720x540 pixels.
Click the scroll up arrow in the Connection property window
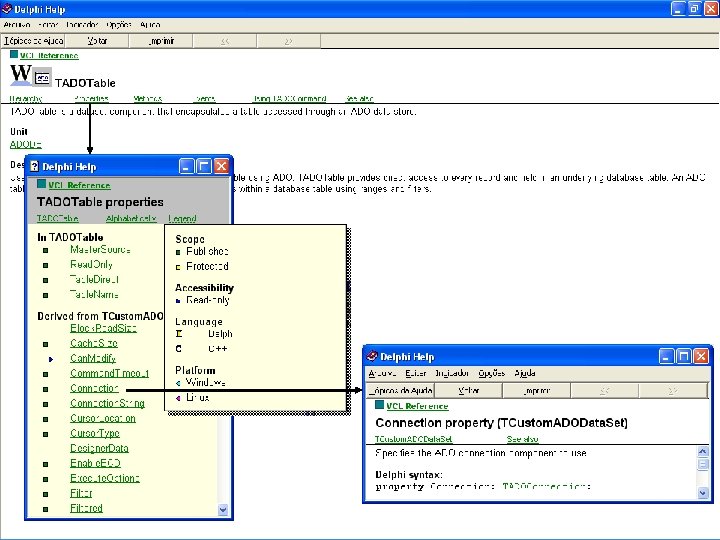click(x=703, y=452)
